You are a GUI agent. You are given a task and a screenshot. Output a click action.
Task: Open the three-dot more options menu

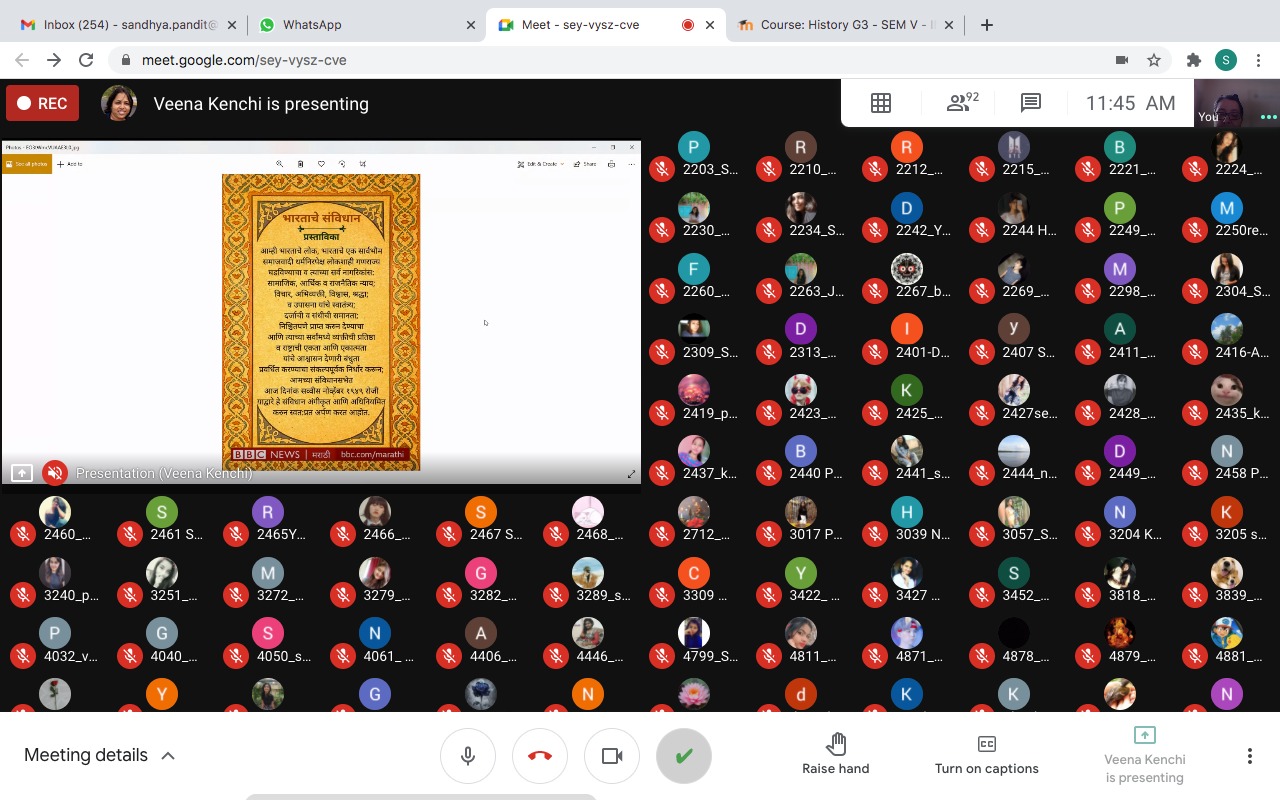[x=1249, y=756]
